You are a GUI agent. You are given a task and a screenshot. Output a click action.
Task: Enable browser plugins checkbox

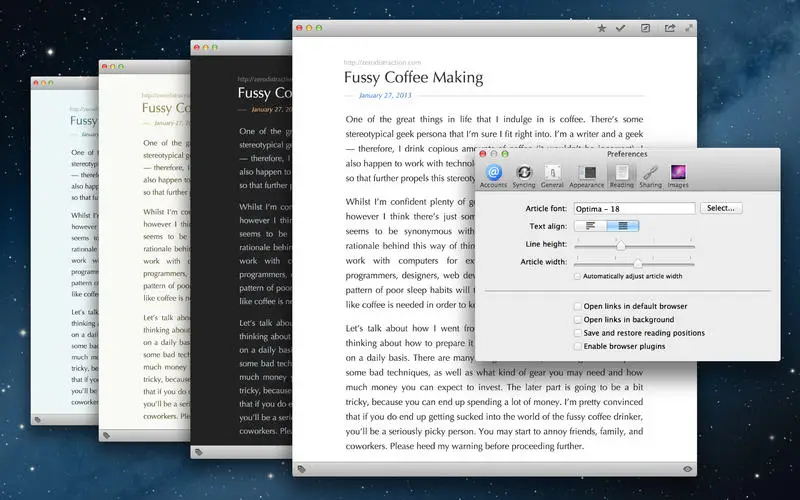point(578,346)
